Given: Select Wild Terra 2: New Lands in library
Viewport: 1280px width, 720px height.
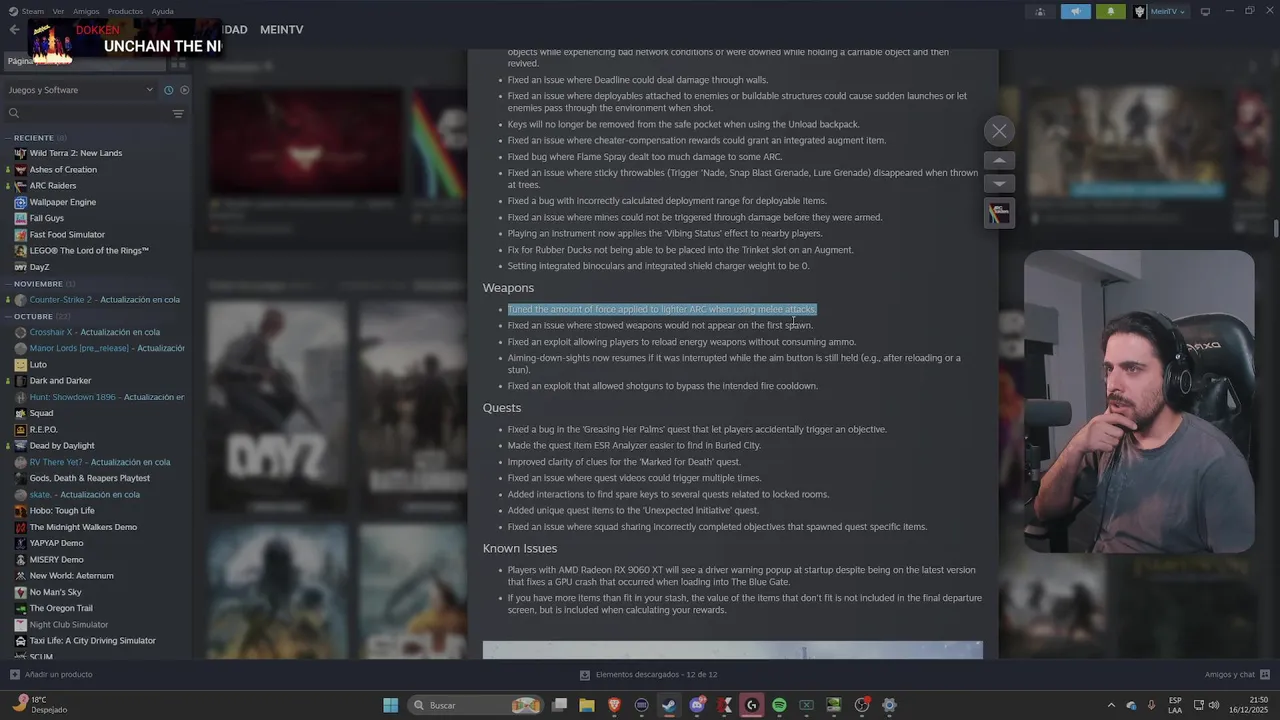Looking at the screenshot, I should (76, 153).
